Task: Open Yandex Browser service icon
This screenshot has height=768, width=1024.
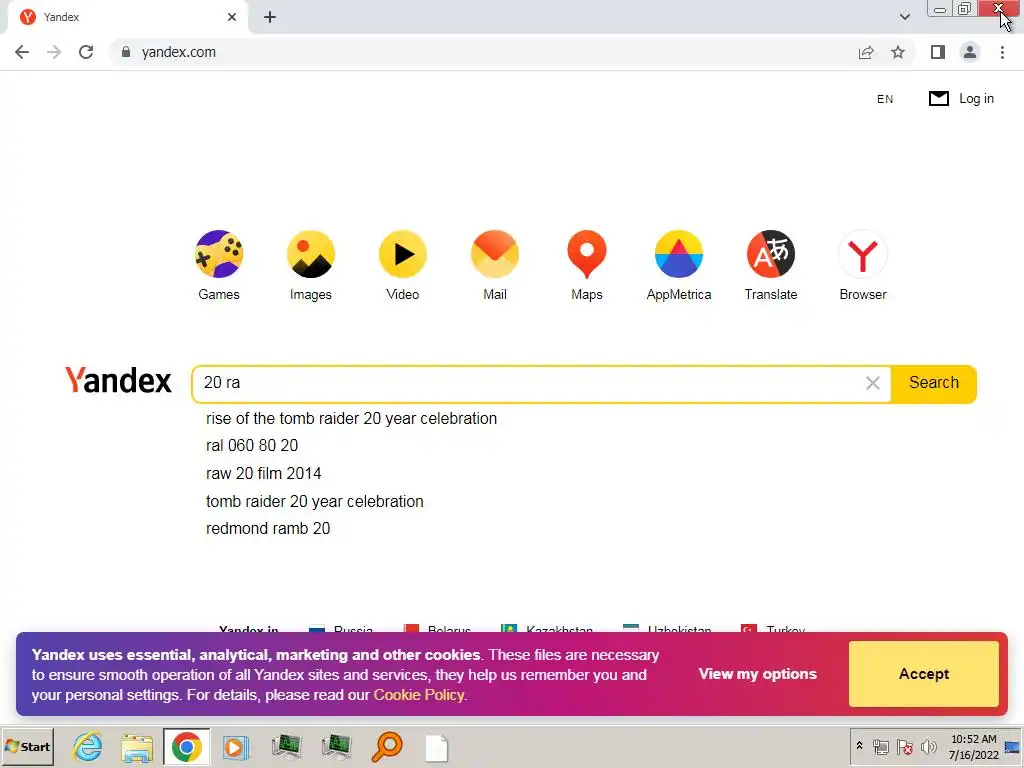Action: tap(863, 255)
